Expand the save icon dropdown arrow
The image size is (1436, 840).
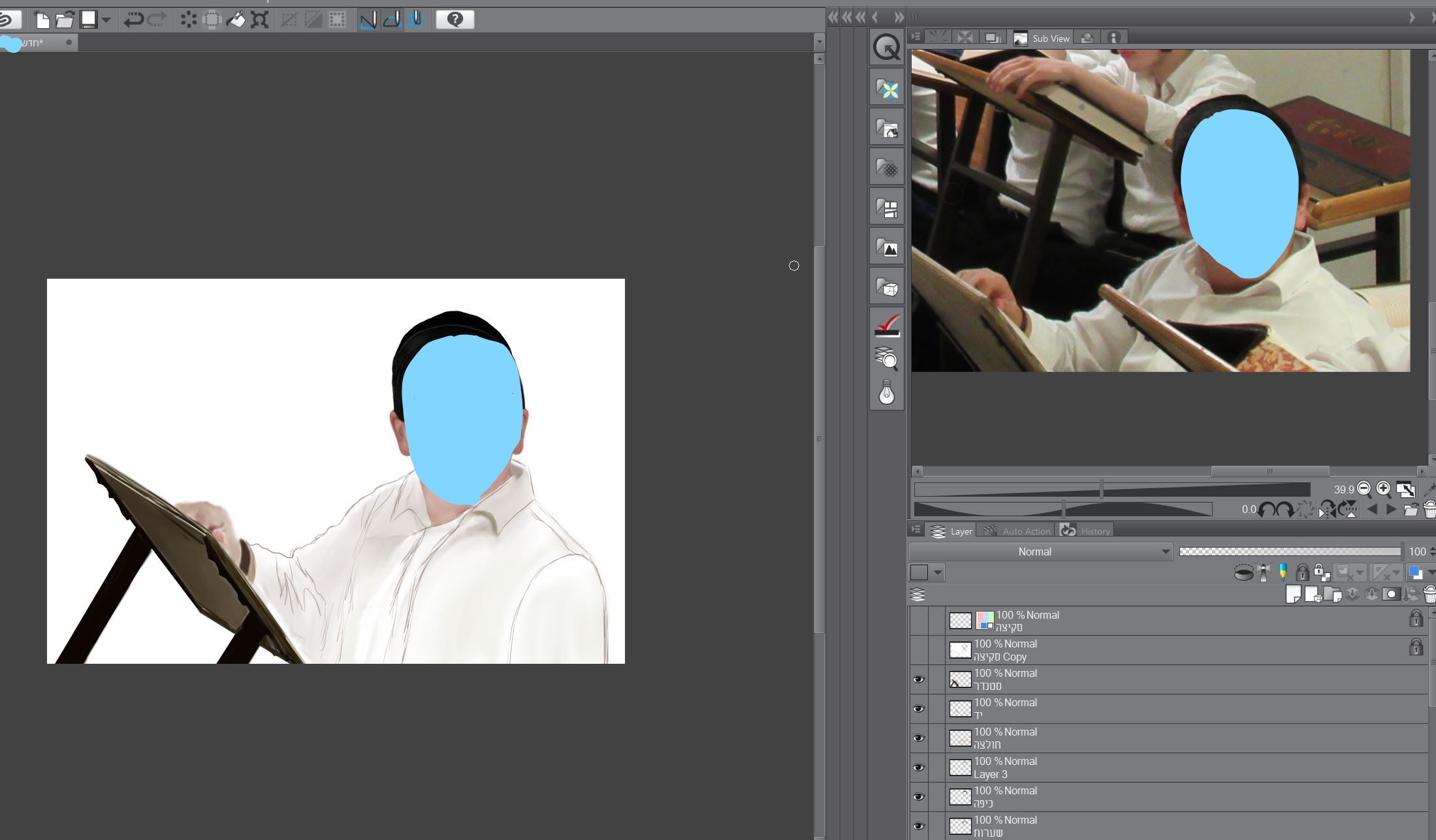pyautogui.click(x=106, y=20)
